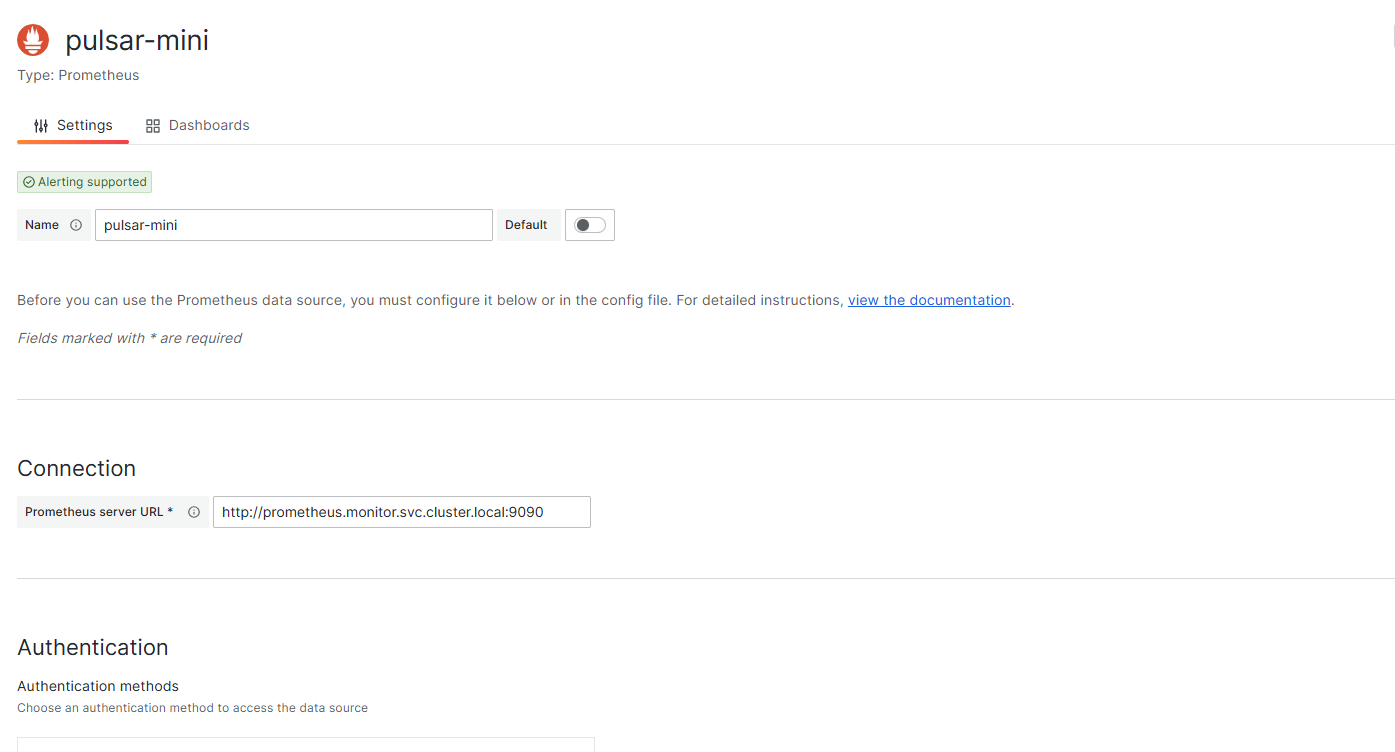Viewport: 1395px width, 752px height.
Task: Click the pulsar-mini page title
Action: tap(137, 40)
